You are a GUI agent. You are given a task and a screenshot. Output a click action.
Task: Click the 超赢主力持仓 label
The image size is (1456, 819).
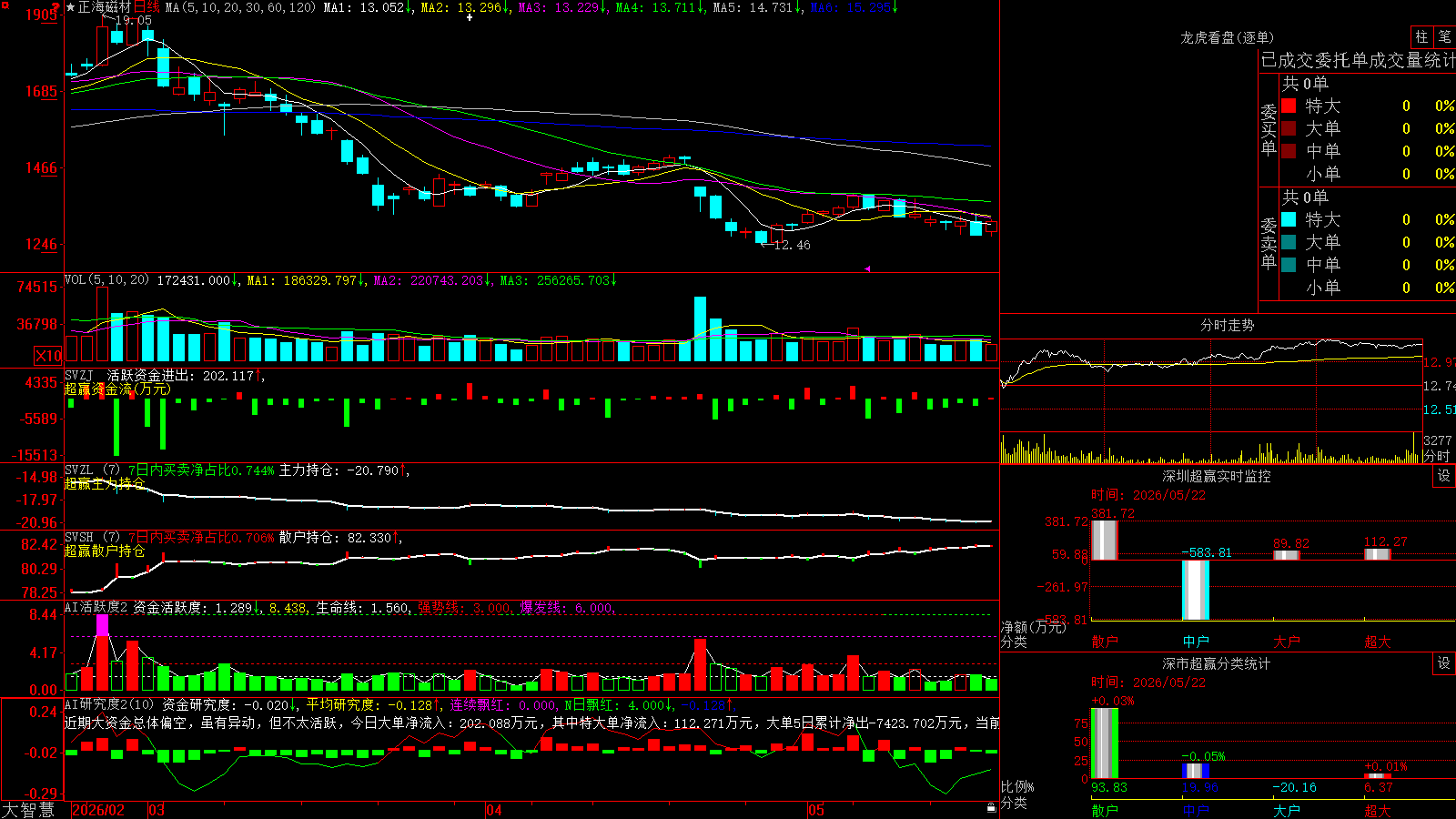105,483
